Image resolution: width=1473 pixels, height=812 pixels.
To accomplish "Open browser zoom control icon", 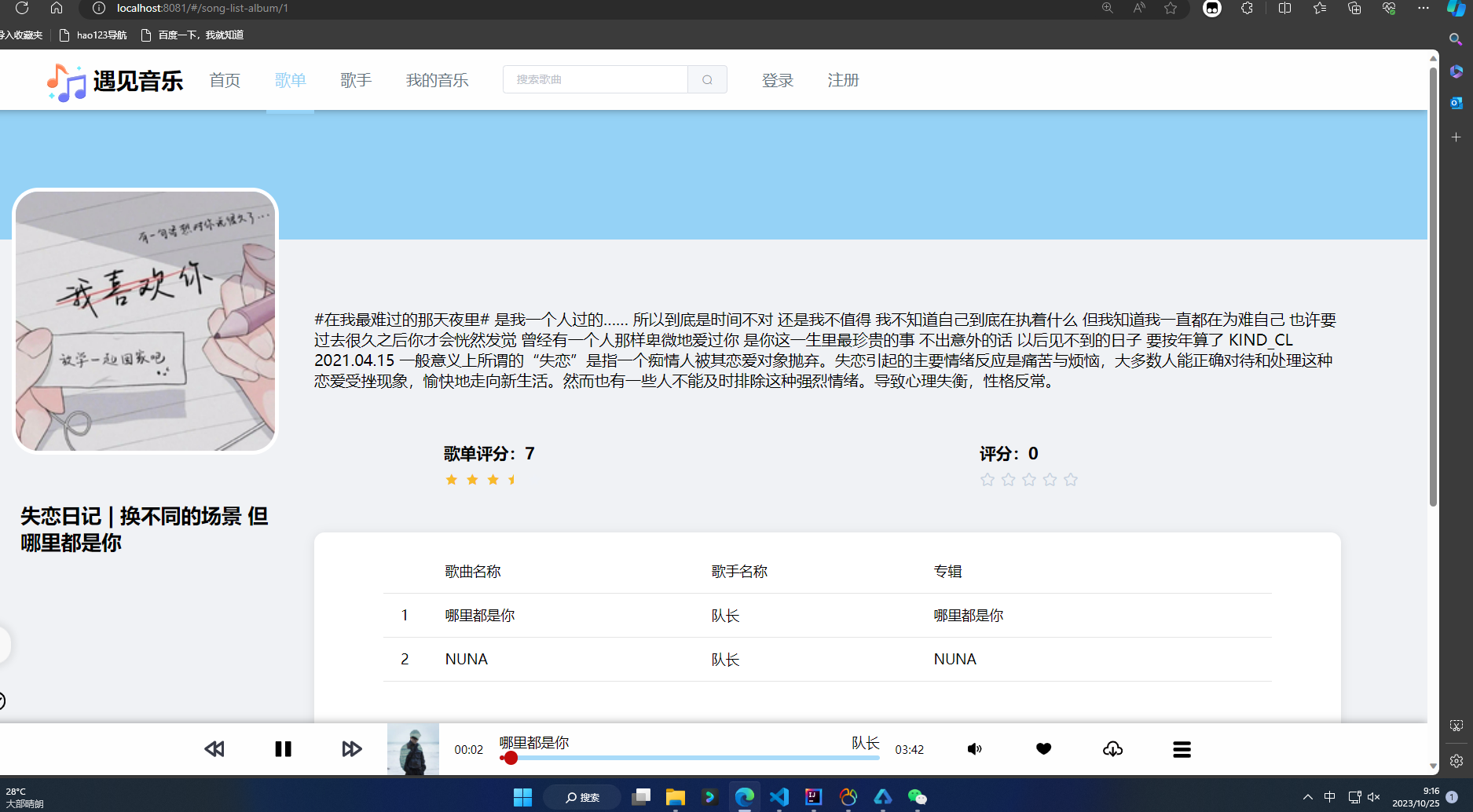I will click(1107, 8).
